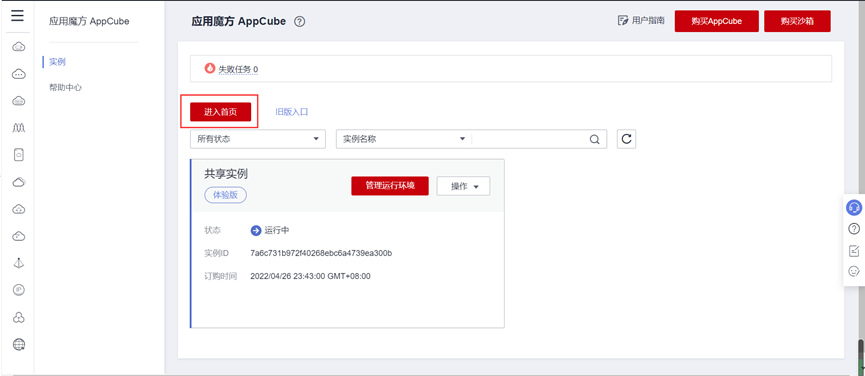Click the flame icon beside 失败任务
Image resolution: width=865 pixels, height=376 pixels.
tap(210, 68)
